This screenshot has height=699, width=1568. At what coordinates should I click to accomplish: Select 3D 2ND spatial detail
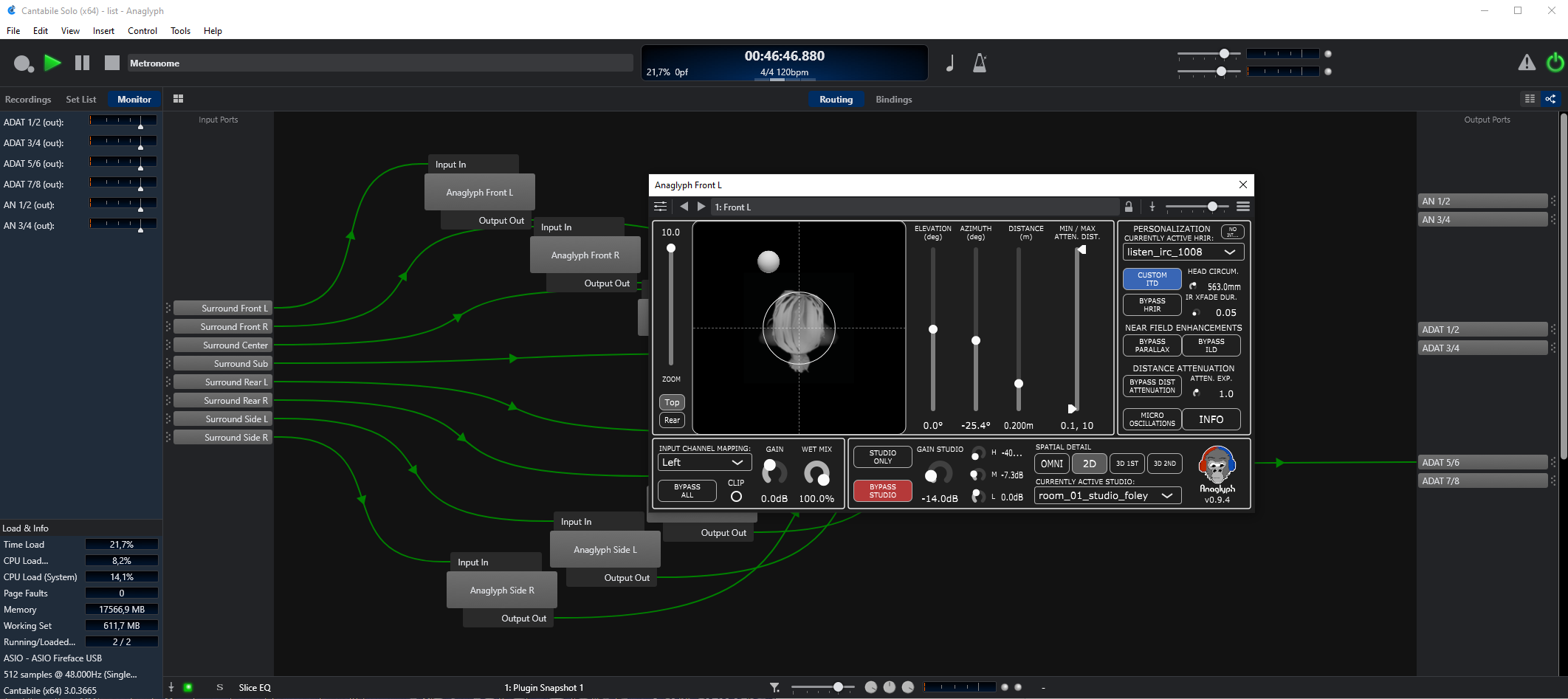coord(1164,464)
